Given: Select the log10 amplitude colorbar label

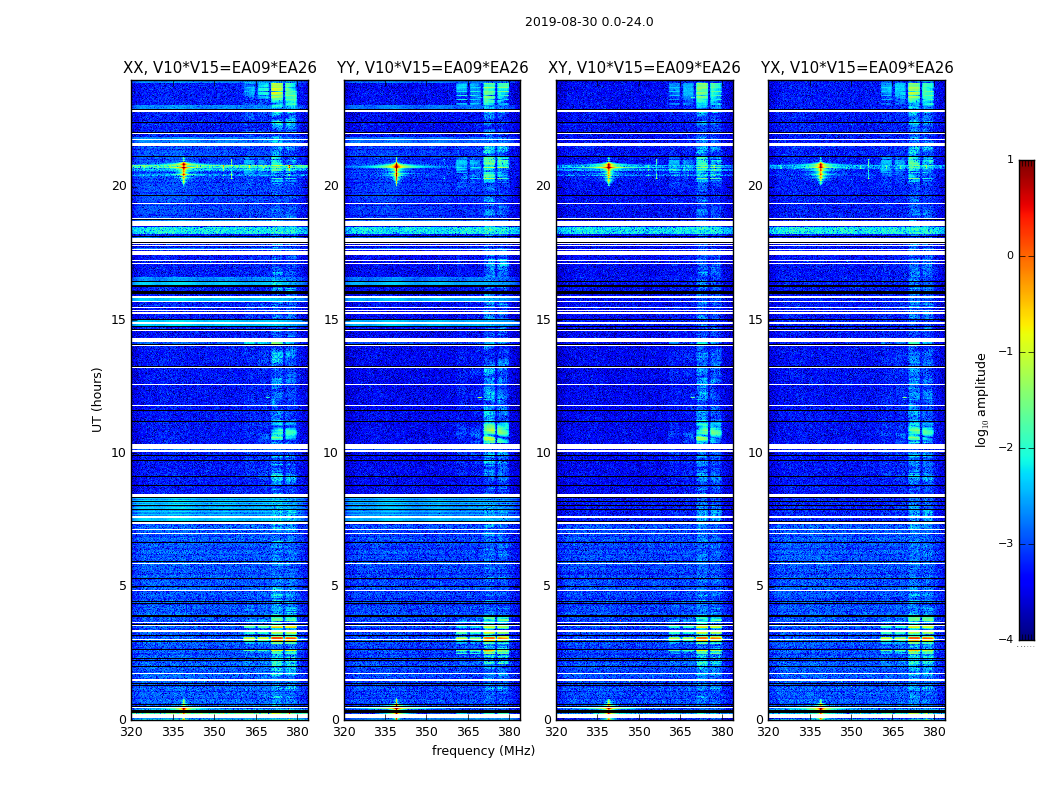Looking at the screenshot, I should click(982, 400).
